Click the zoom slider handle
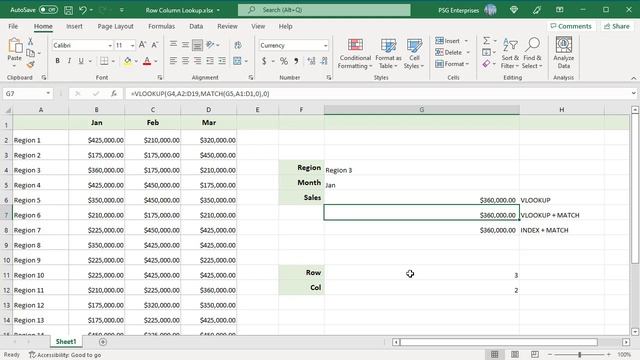 pos(580,354)
